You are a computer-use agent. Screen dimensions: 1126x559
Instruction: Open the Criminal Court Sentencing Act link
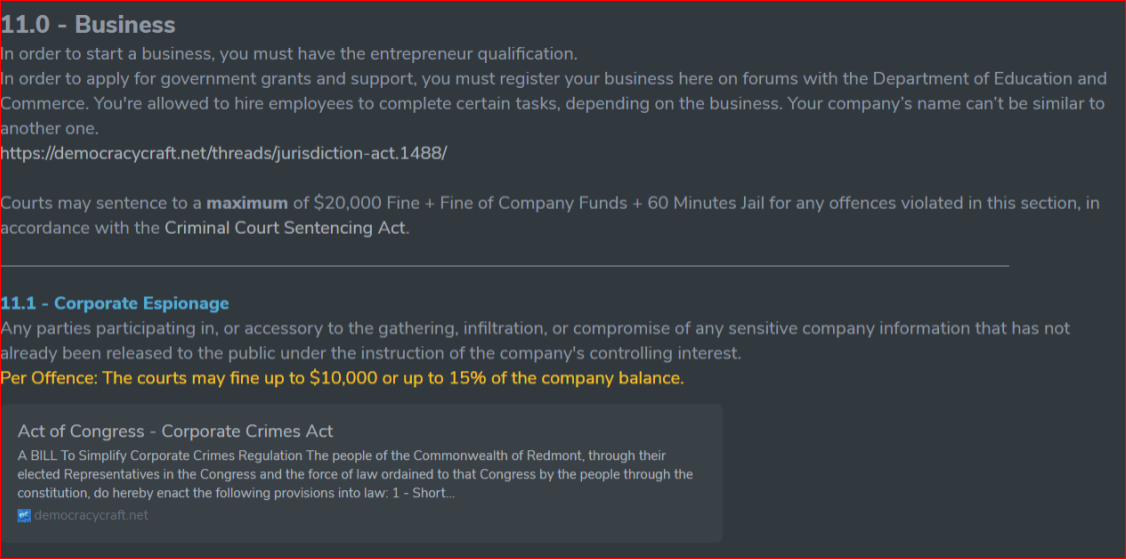pos(286,228)
